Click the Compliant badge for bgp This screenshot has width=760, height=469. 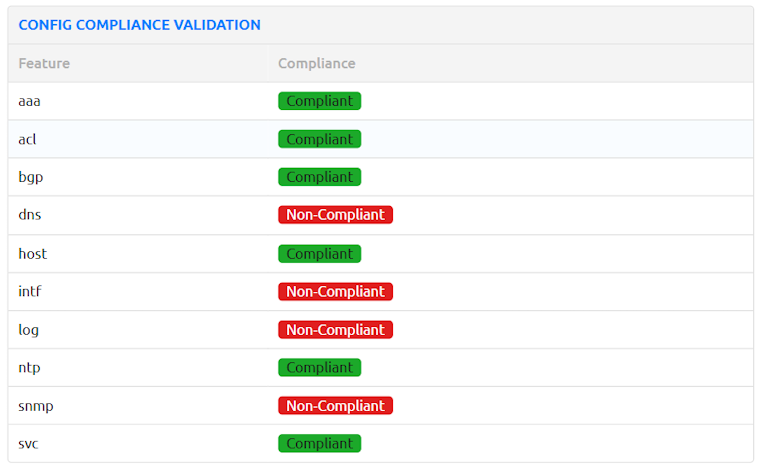coord(319,177)
